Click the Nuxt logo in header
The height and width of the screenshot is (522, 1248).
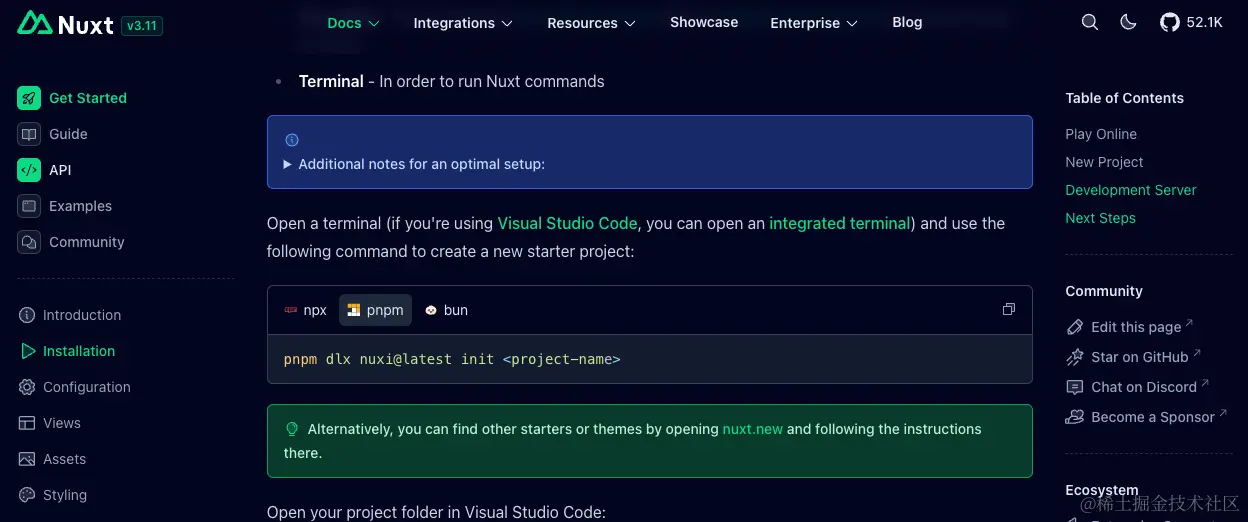click(x=65, y=24)
